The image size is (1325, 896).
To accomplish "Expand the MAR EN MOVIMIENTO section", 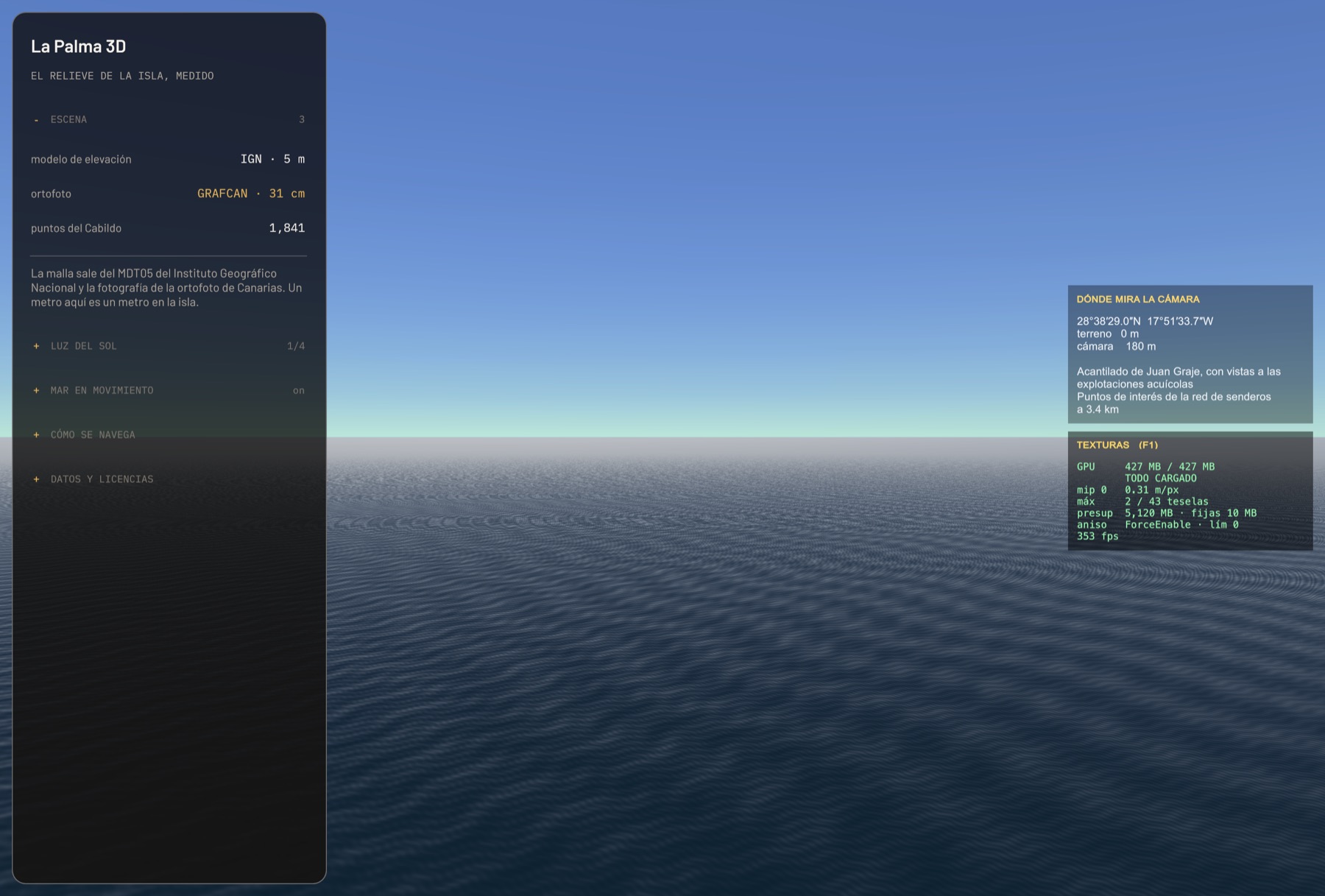I will pyautogui.click(x=169, y=390).
